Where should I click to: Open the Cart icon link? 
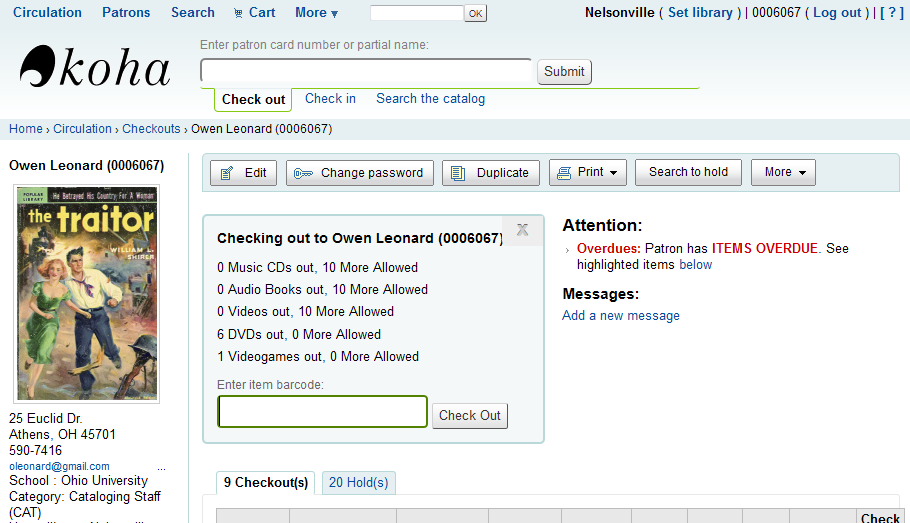click(238, 13)
